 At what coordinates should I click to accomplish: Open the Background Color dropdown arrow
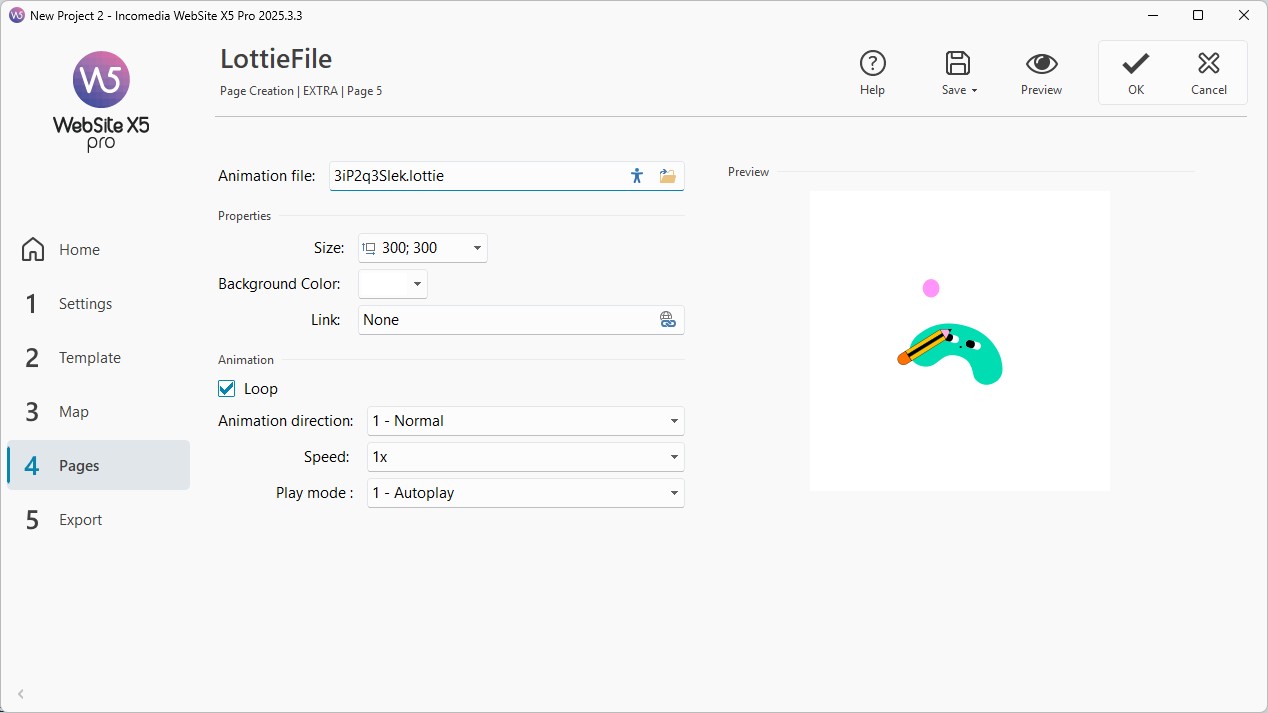click(417, 284)
